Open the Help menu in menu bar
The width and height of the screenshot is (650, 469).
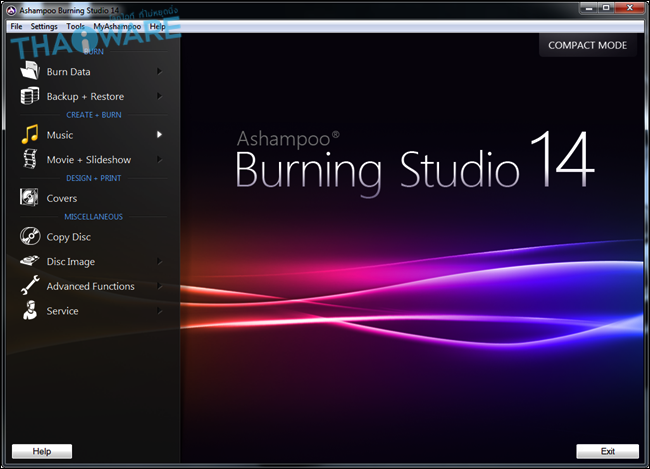(x=157, y=26)
